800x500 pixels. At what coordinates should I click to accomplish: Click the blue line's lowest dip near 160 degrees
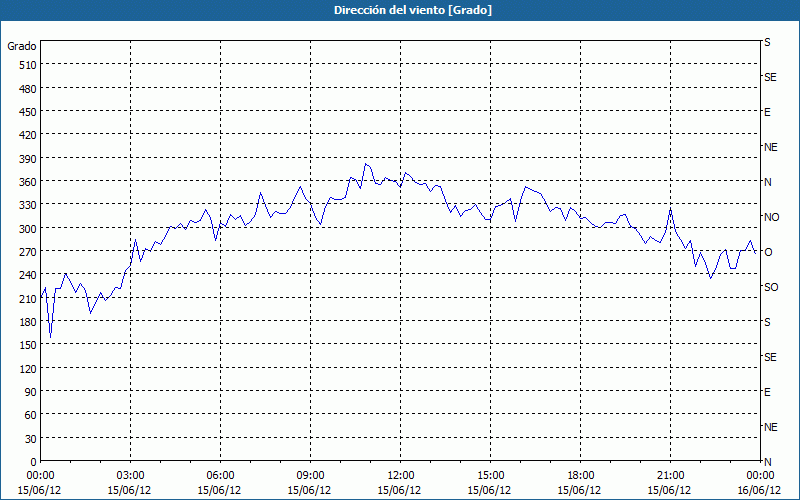[50, 337]
